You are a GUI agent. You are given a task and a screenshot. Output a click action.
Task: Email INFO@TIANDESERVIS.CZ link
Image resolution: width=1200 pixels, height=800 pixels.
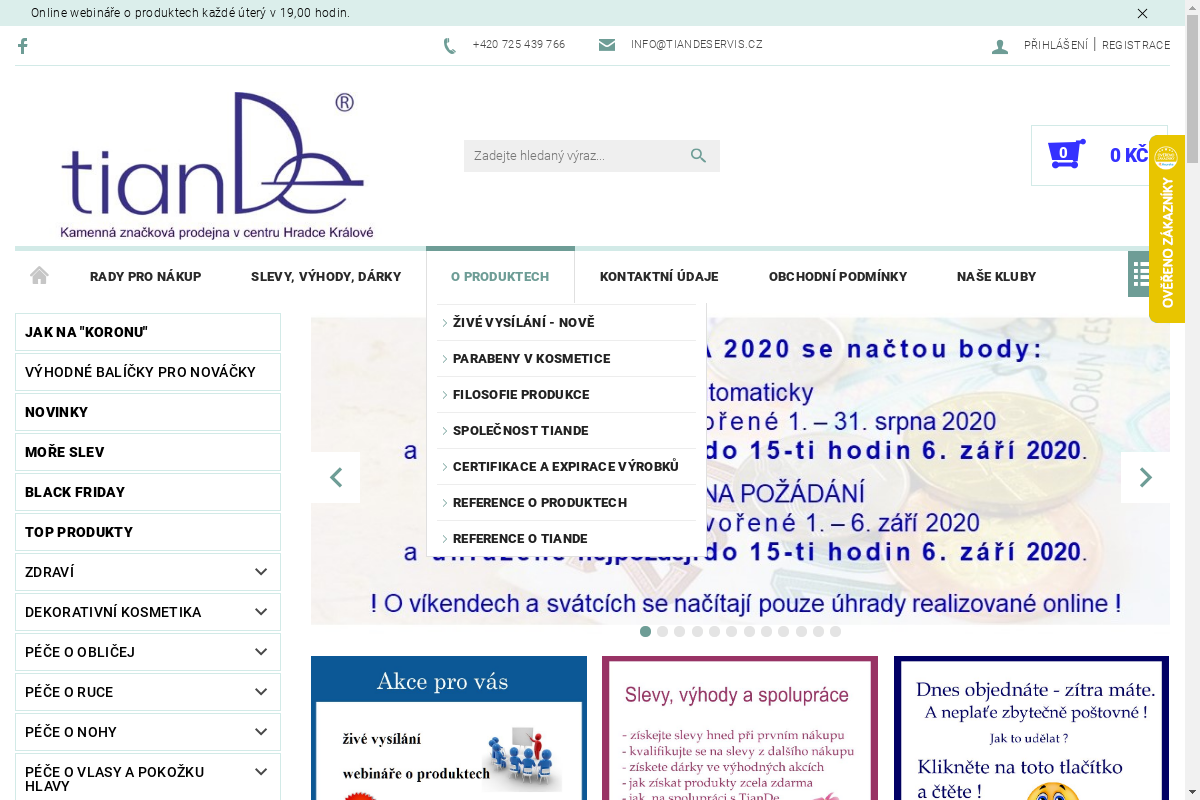click(697, 45)
